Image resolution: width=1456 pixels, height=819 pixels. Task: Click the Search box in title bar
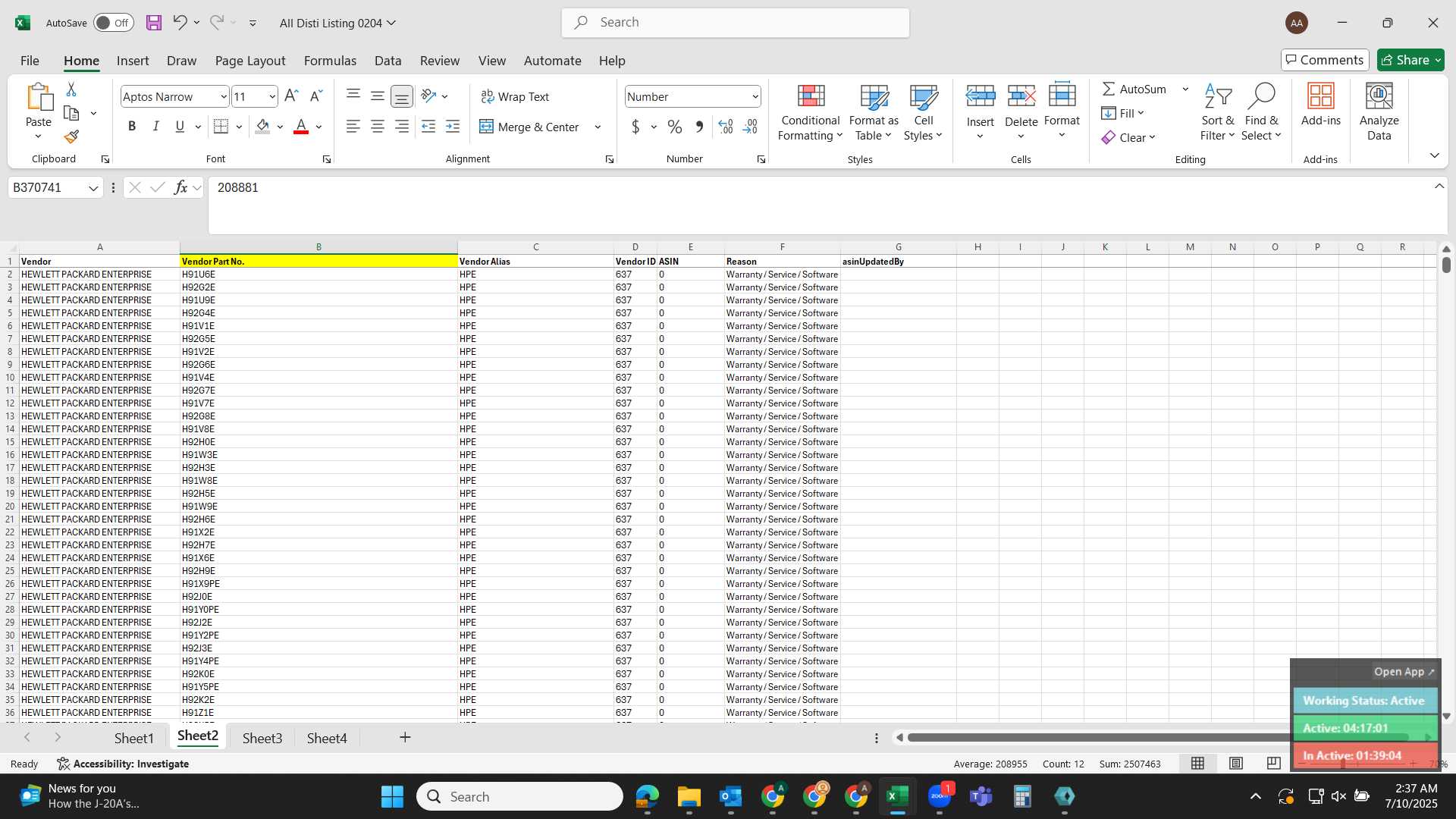tap(736, 23)
